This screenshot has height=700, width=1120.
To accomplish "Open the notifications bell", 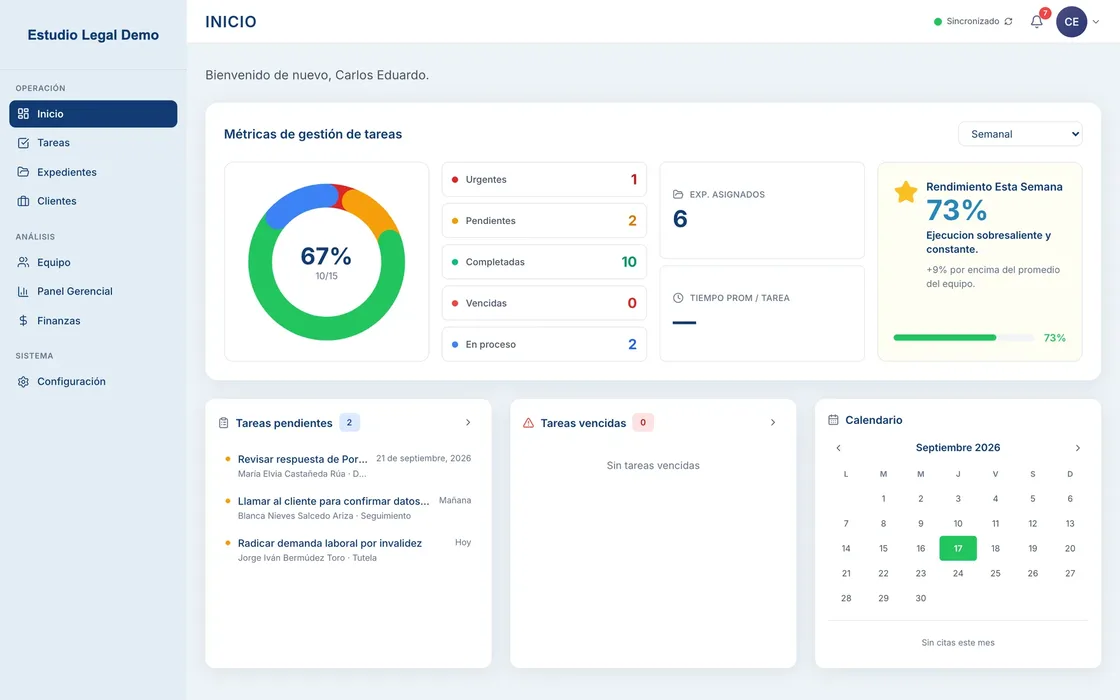I will pyautogui.click(x=1036, y=21).
